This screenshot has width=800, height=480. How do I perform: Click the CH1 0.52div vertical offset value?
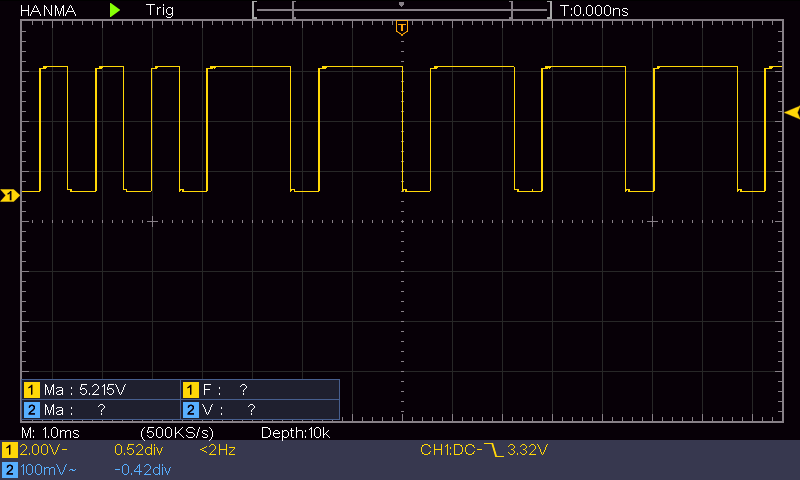point(141,451)
